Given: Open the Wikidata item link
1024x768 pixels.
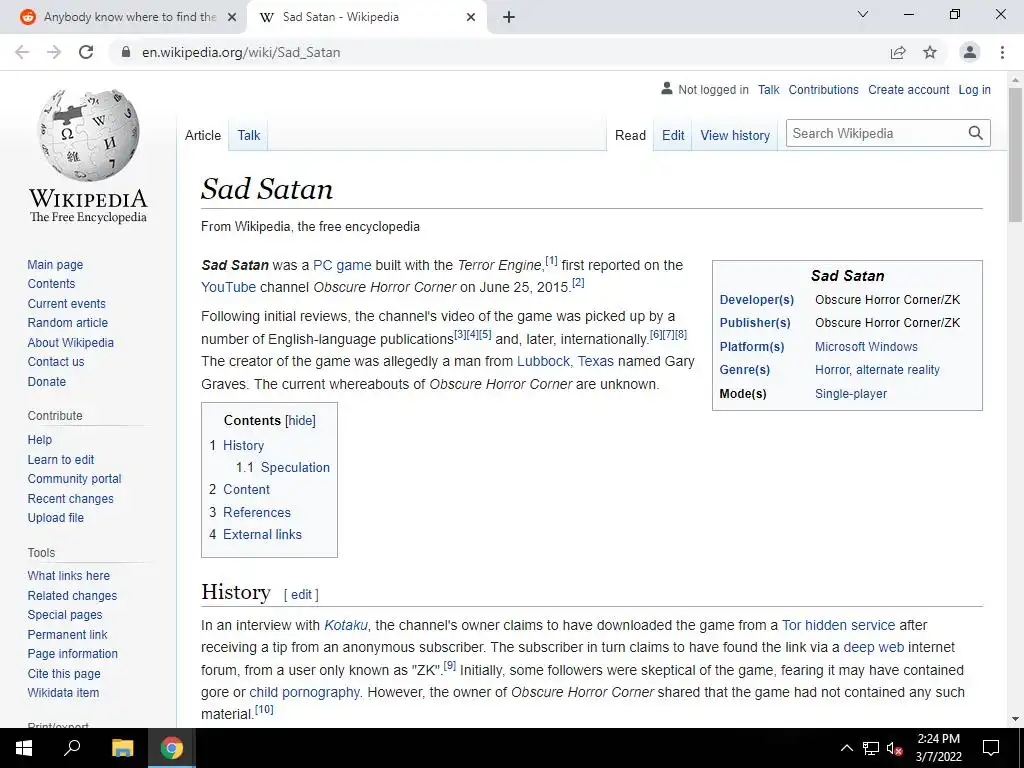Looking at the screenshot, I should [x=63, y=693].
